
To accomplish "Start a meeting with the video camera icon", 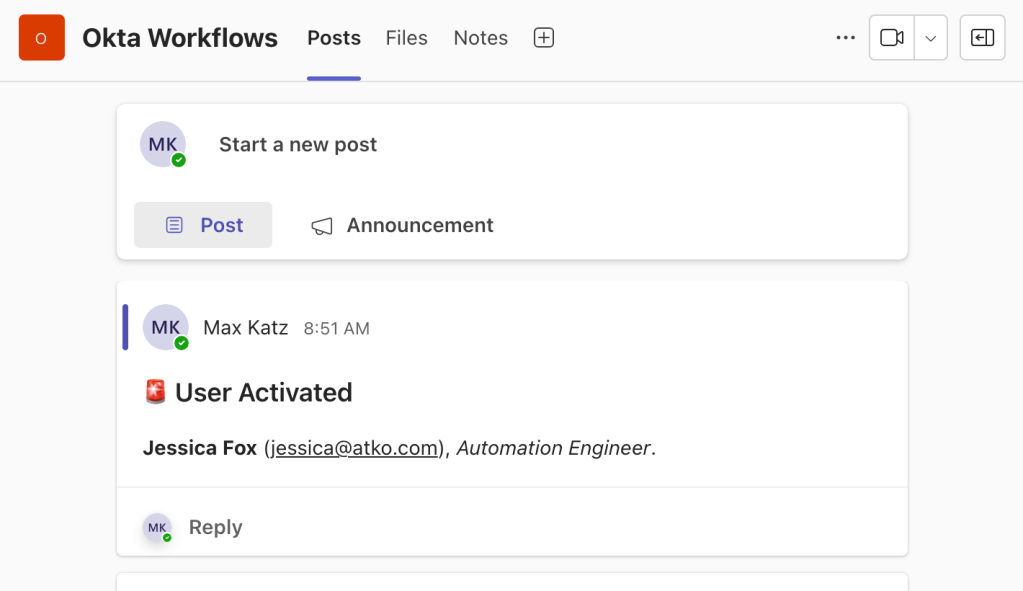I will 891,38.
